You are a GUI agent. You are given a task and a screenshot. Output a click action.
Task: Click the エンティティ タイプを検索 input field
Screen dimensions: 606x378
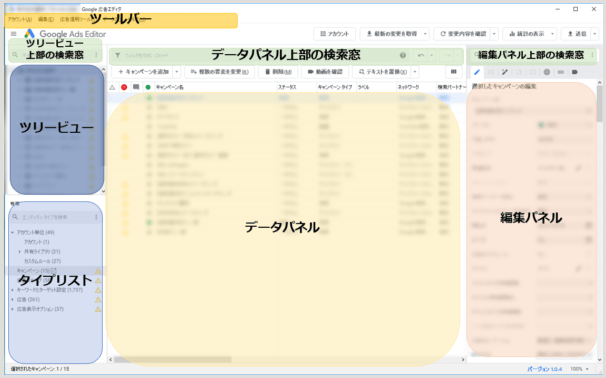[55, 217]
